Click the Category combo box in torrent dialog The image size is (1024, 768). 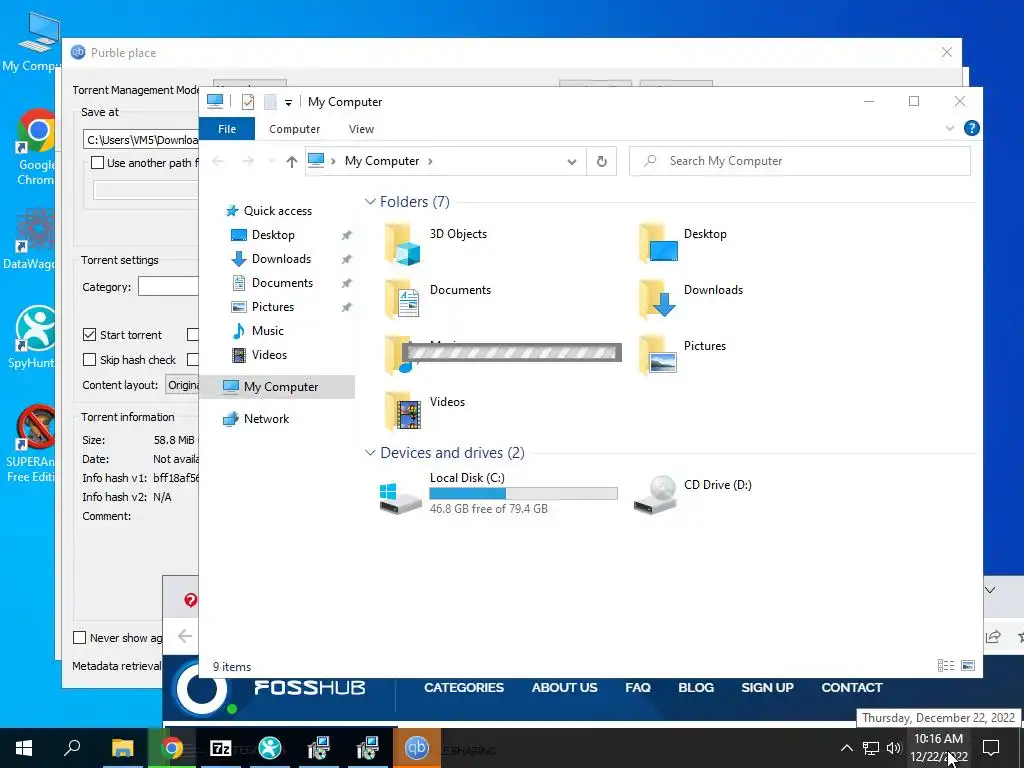pyautogui.click(x=168, y=286)
